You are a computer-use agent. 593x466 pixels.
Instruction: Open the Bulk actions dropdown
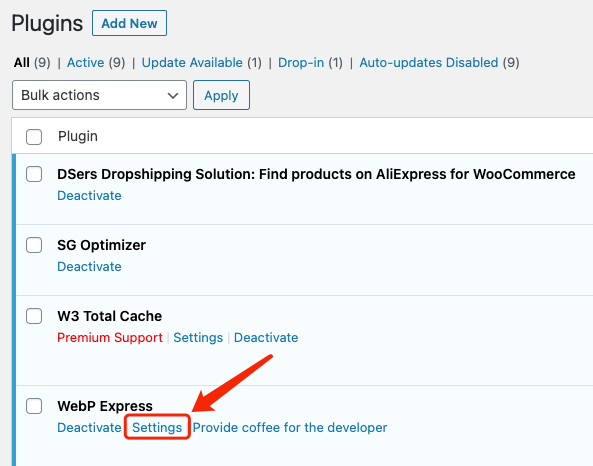pyautogui.click(x=99, y=95)
